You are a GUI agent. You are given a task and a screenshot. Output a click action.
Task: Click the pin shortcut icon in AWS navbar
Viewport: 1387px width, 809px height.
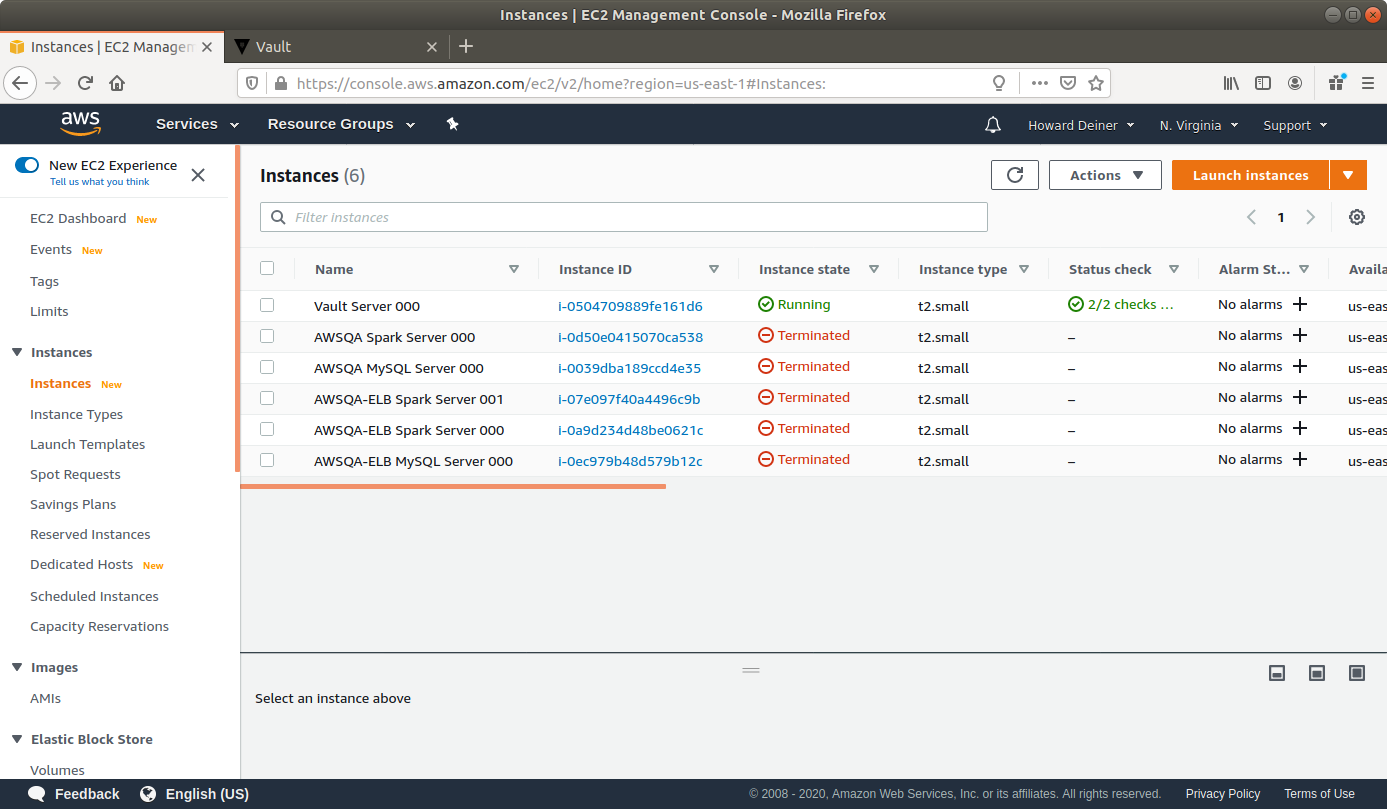coord(452,124)
